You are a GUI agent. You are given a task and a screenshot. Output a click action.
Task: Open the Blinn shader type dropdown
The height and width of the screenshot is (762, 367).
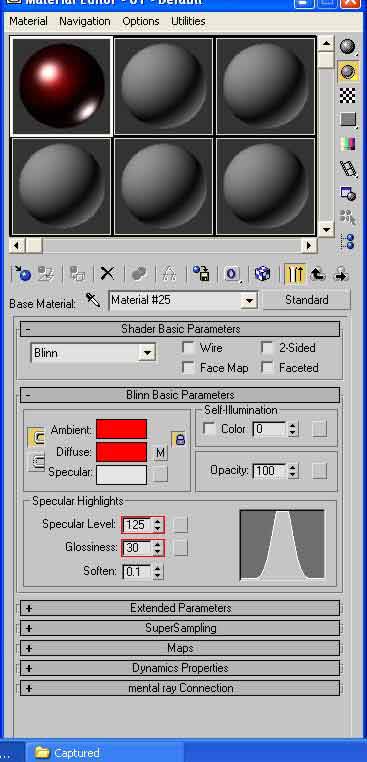coord(146,353)
